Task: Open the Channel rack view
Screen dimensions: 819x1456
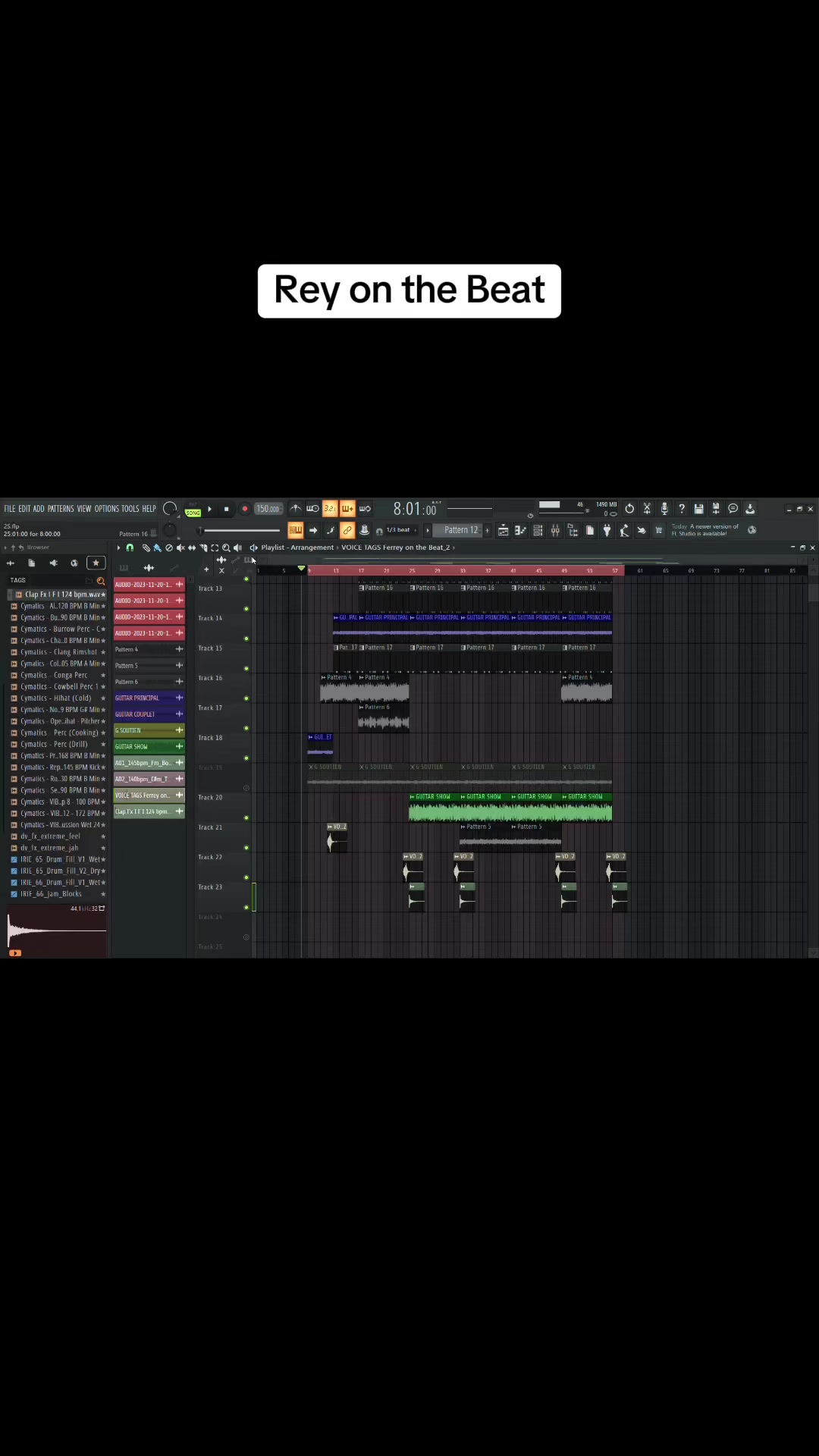Action: pyautogui.click(x=538, y=531)
